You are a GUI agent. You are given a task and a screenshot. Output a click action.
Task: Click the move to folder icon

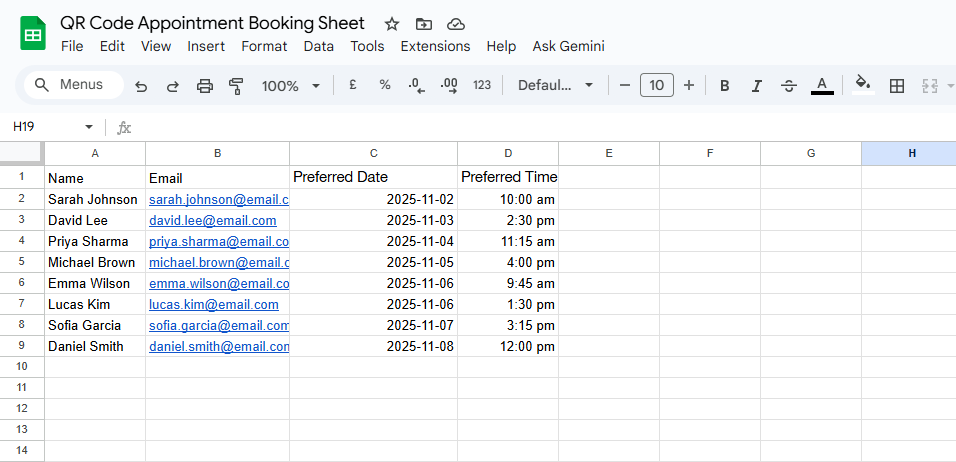[424, 24]
